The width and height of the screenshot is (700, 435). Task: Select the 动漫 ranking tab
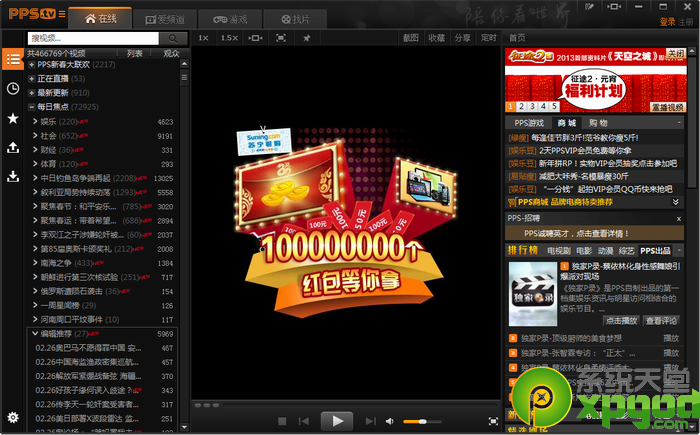pyautogui.click(x=605, y=251)
